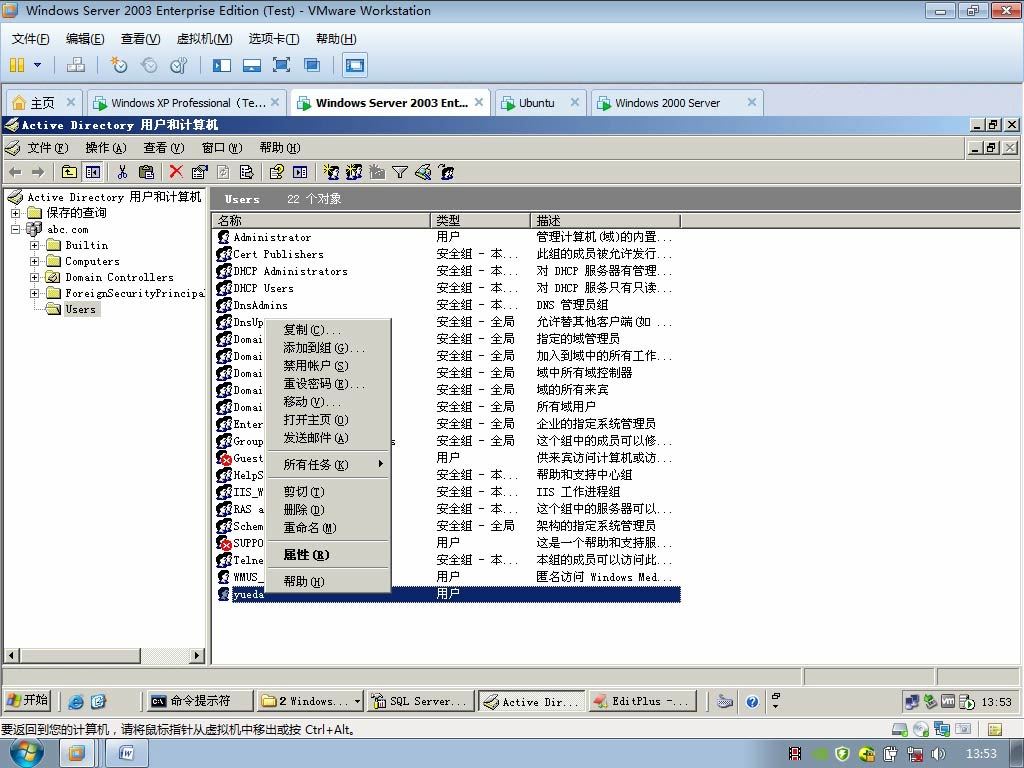This screenshot has height=768, width=1024.
Task: Open the dropdown arrow beside the pause icon
Action: tap(37, 65)
